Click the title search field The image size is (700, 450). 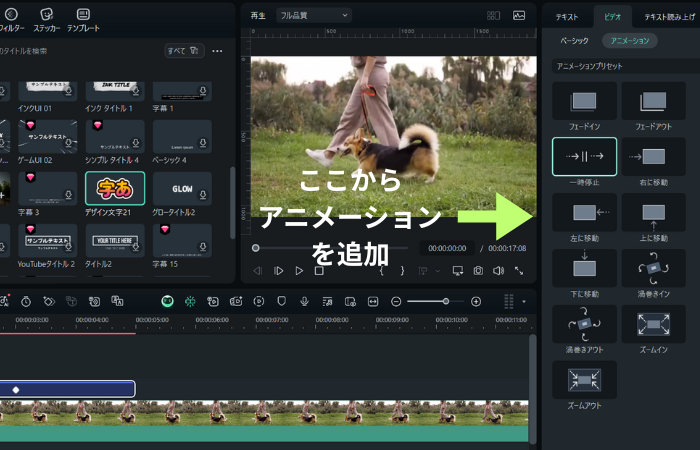[80, 51]
